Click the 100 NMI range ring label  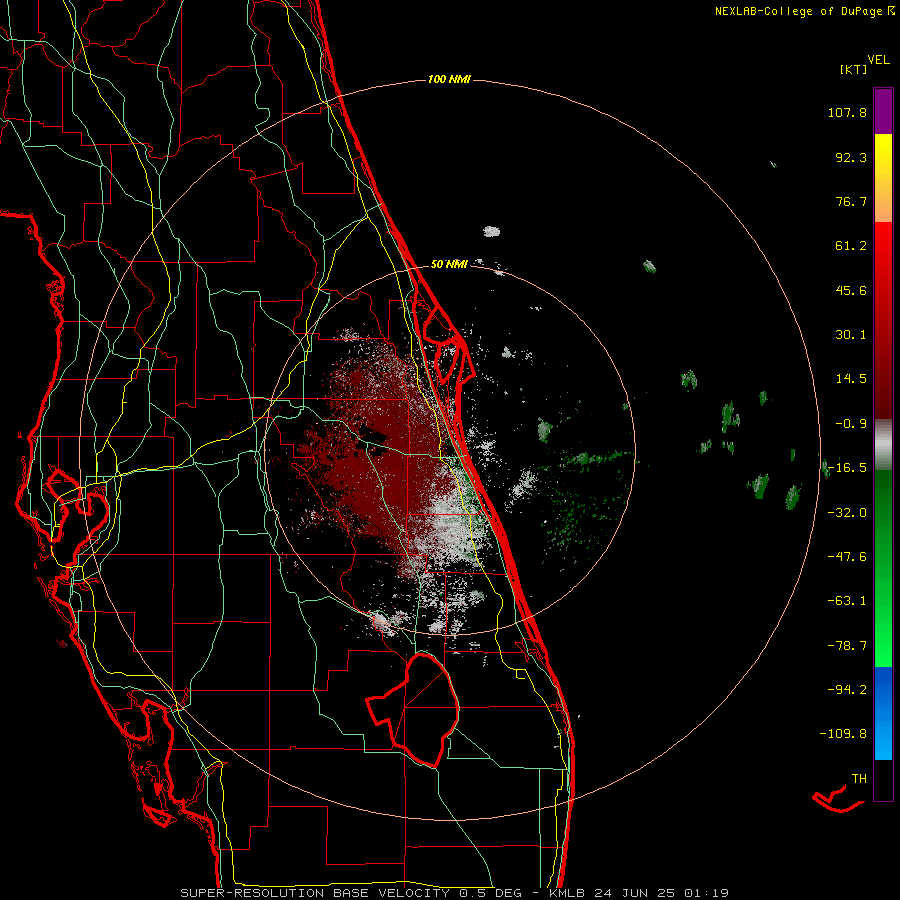pos(449,79)
